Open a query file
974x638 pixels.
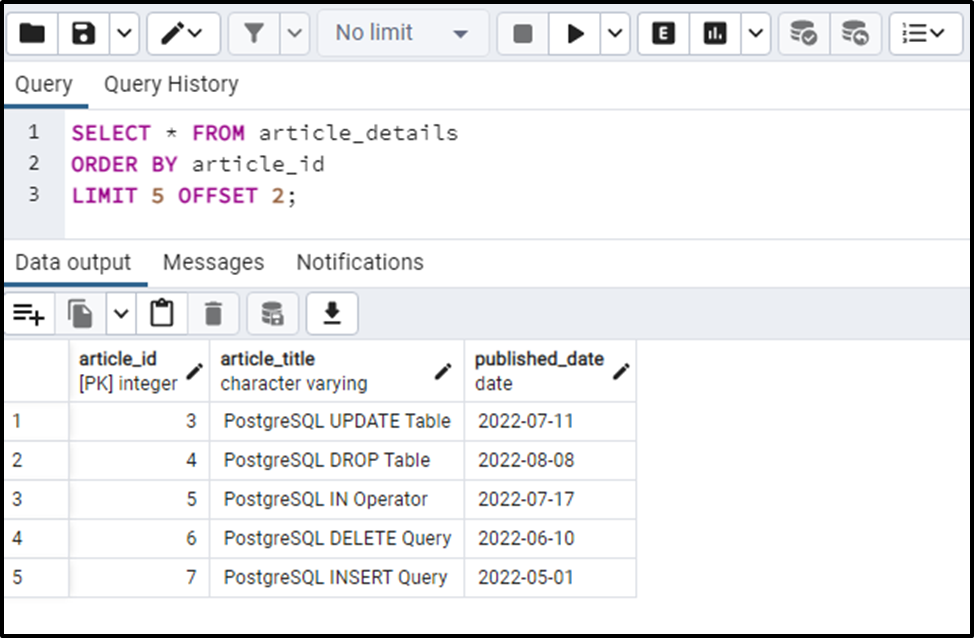32,33
